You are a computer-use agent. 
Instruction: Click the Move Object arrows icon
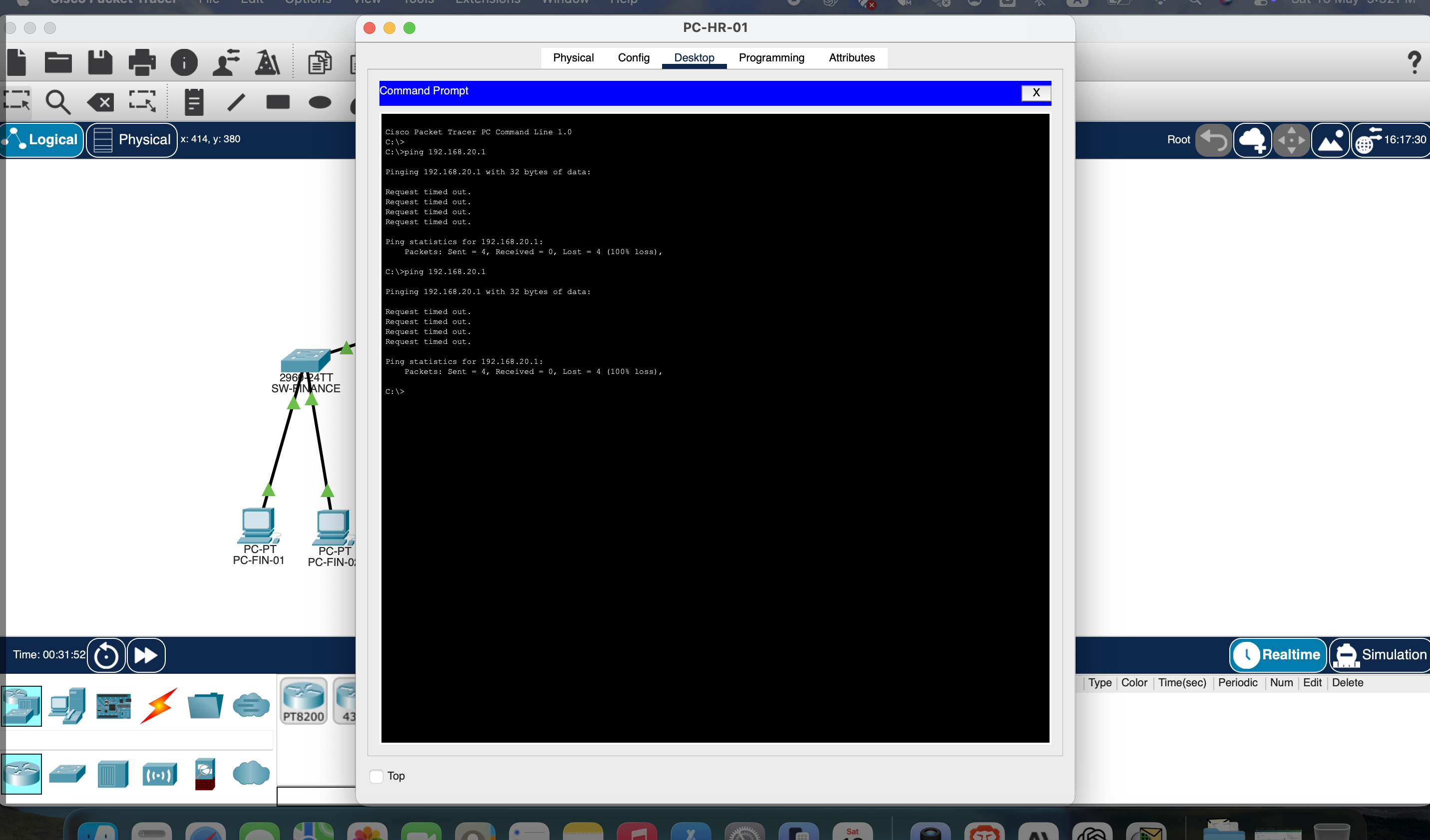click(1292, 140)
